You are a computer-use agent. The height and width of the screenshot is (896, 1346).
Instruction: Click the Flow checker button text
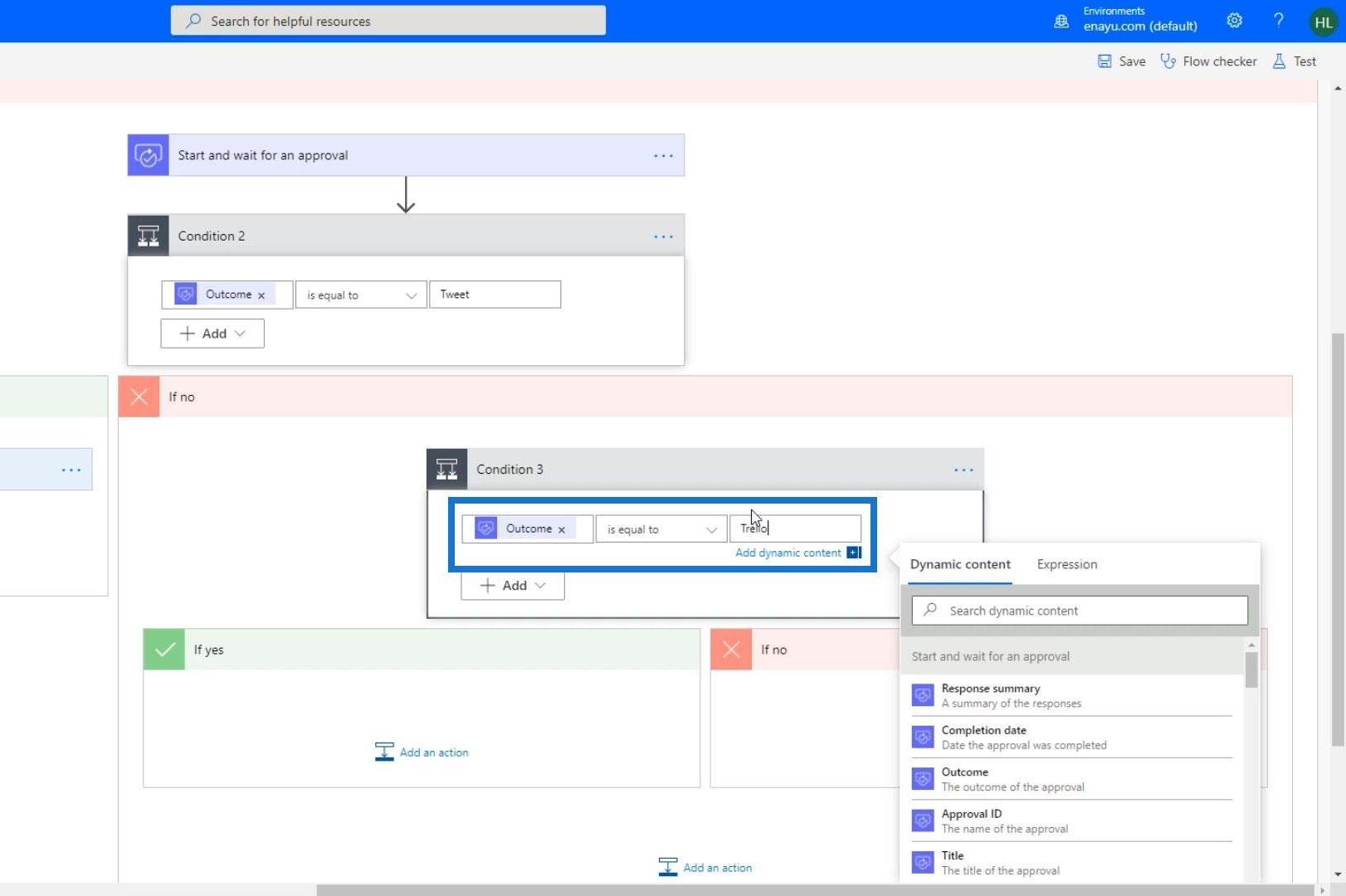tap(1220, 61)
